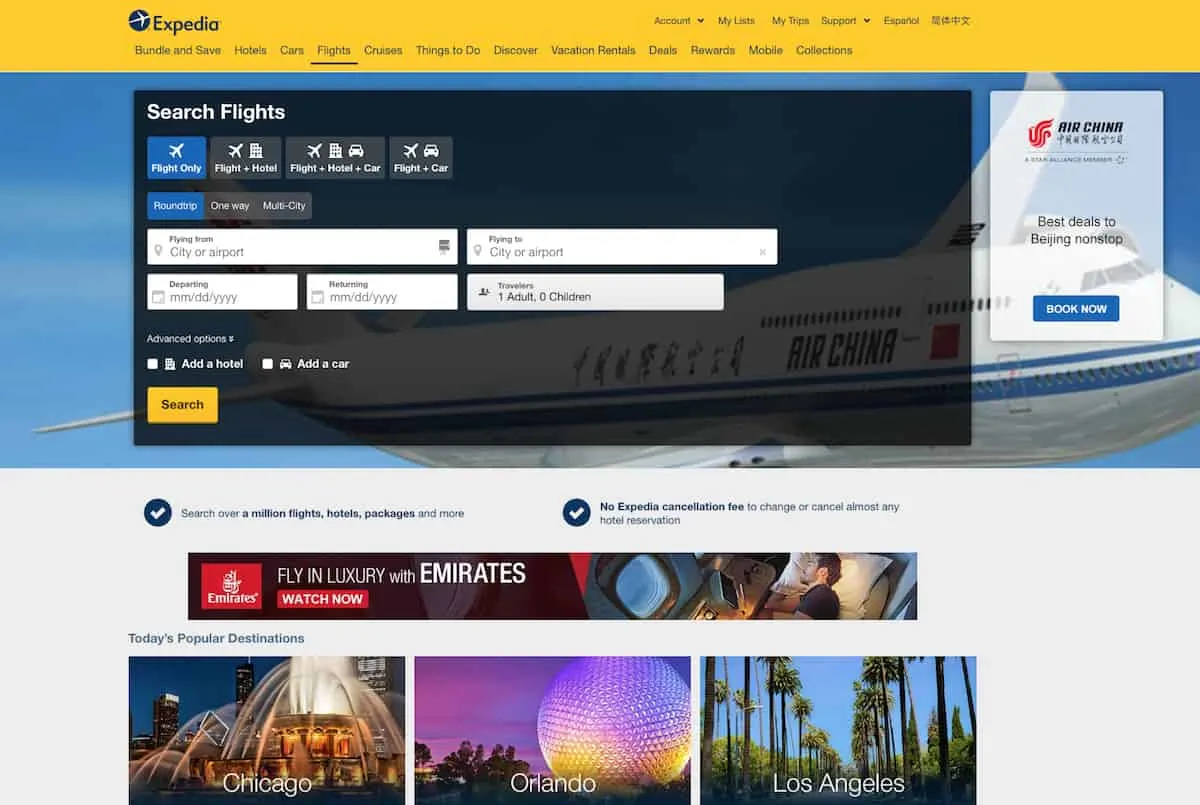Open My Trips
1200x805 pixels.
click(790, 21)
